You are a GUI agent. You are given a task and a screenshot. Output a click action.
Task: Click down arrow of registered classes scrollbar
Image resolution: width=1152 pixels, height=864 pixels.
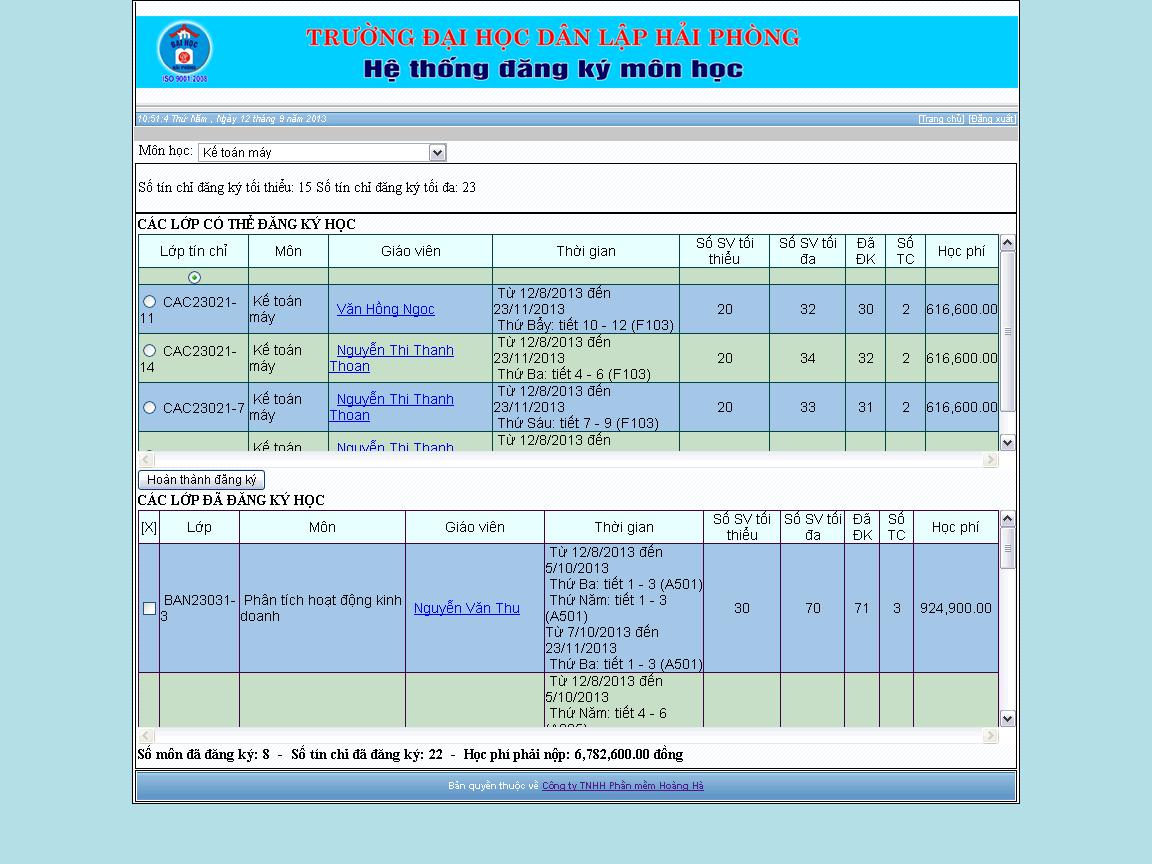tap(1007, 719)
